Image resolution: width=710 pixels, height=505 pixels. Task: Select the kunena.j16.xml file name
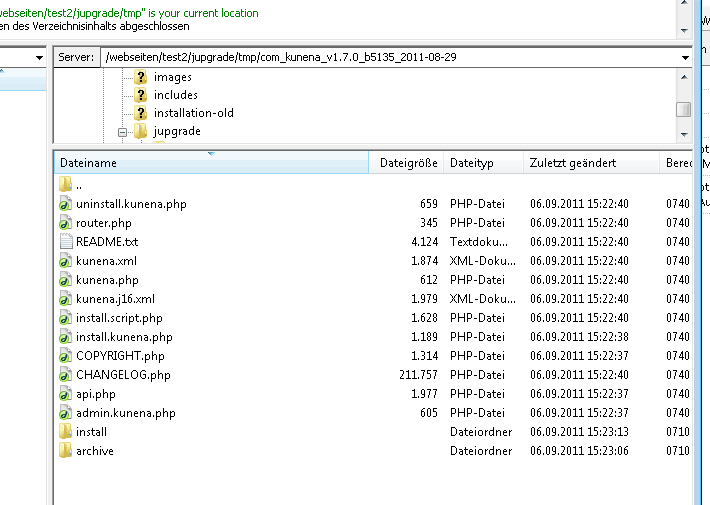click(x=115, y=299)
